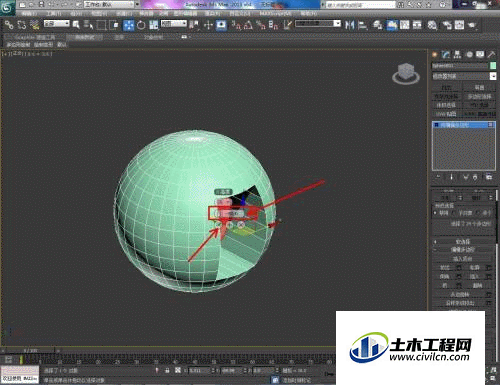Switch to the Motion command panel
Screen dimensions: 500x385
[x=469, y=54]
